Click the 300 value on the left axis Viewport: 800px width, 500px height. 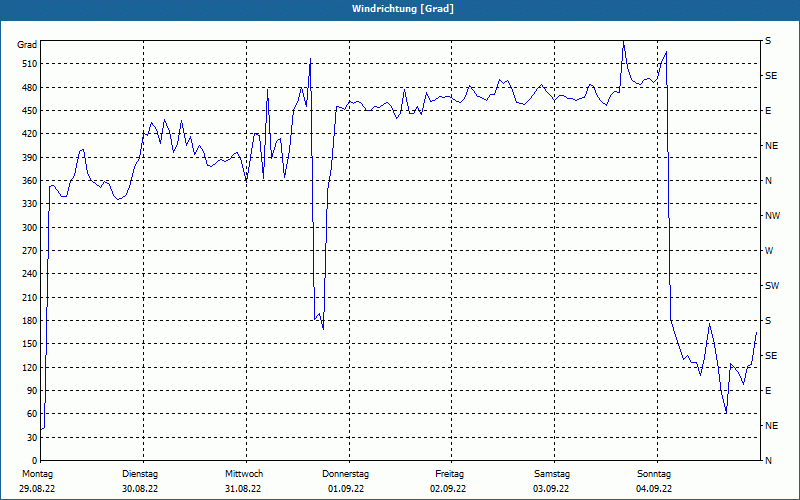point(31,228)
